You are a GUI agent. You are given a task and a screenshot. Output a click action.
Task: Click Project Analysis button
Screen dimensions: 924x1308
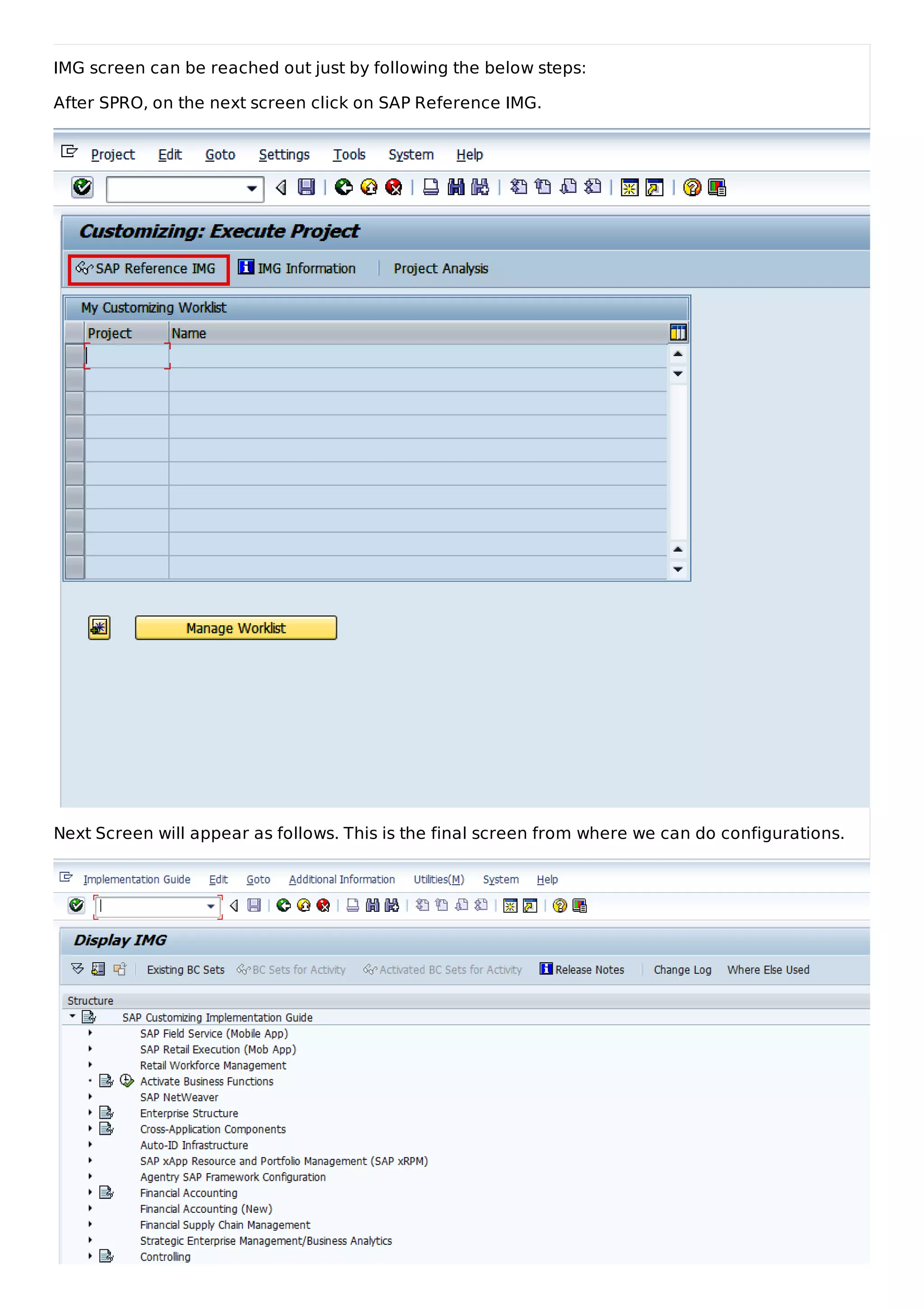click(x=441, y=268)
